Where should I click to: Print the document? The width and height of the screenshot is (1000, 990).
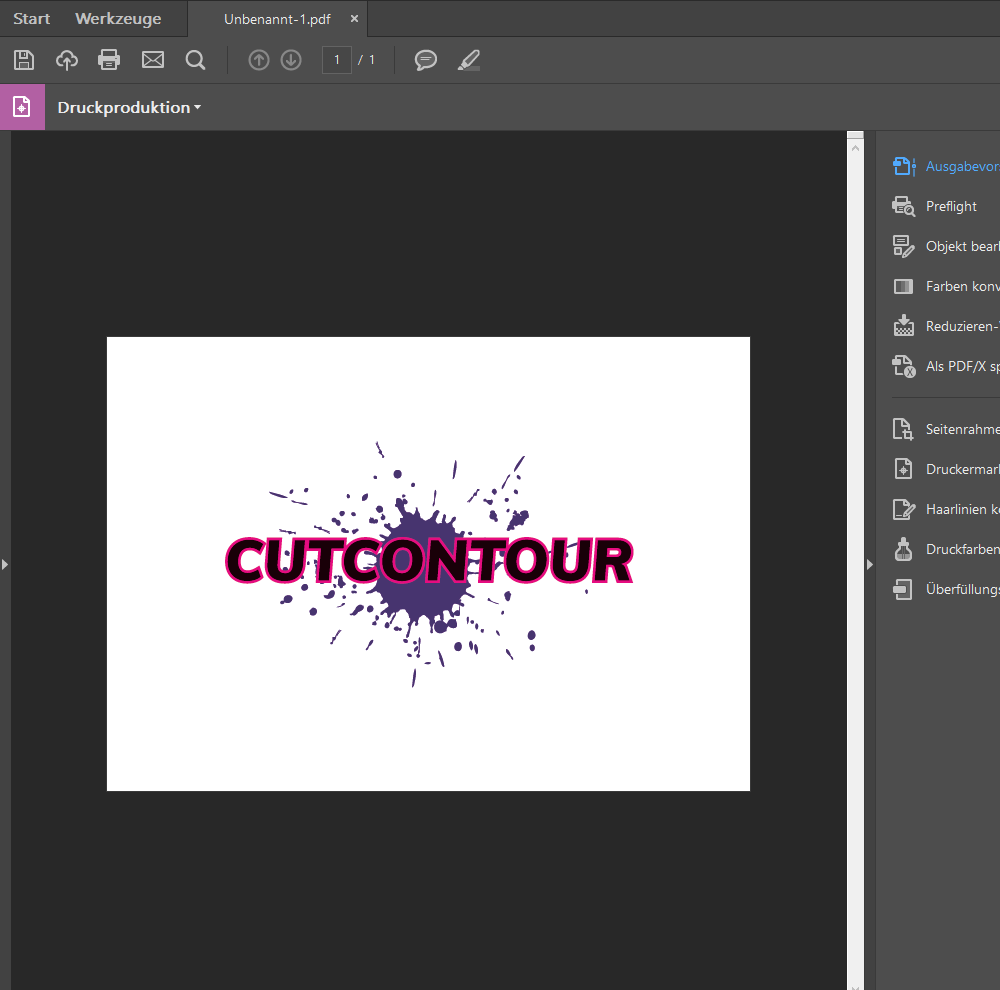click(x=109, y=60)
